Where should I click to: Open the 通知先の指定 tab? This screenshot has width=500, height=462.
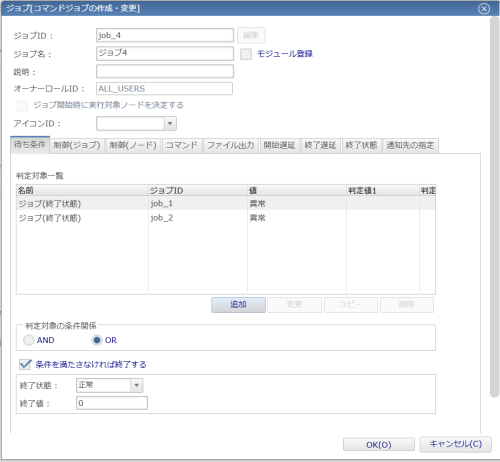pos(410,145)
